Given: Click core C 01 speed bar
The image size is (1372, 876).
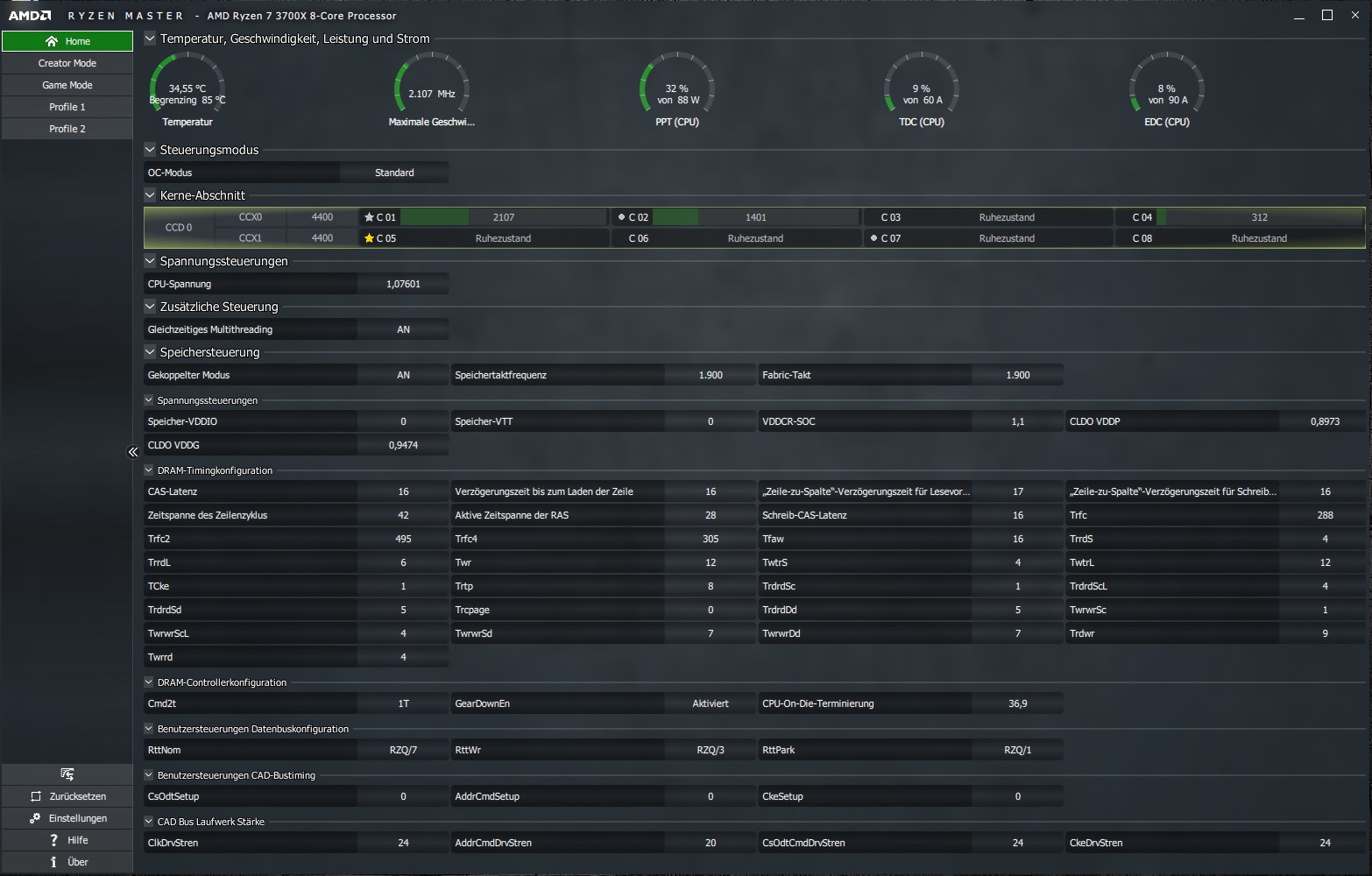Looking at the screenshot, I should point(503,217).
